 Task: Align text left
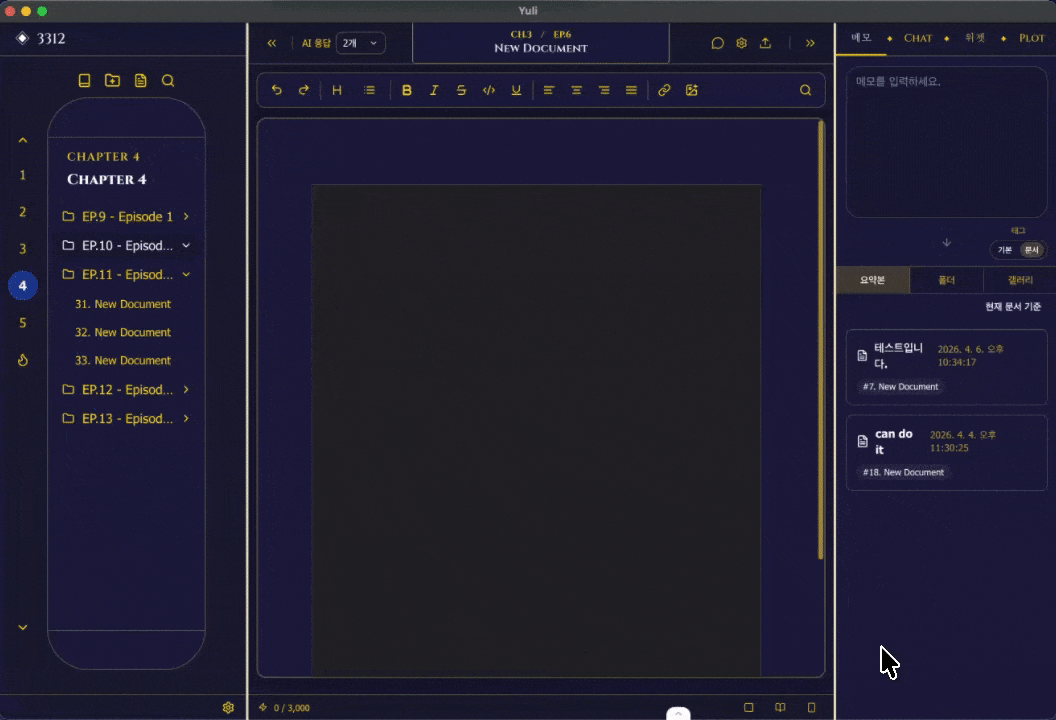pos(549,90)
